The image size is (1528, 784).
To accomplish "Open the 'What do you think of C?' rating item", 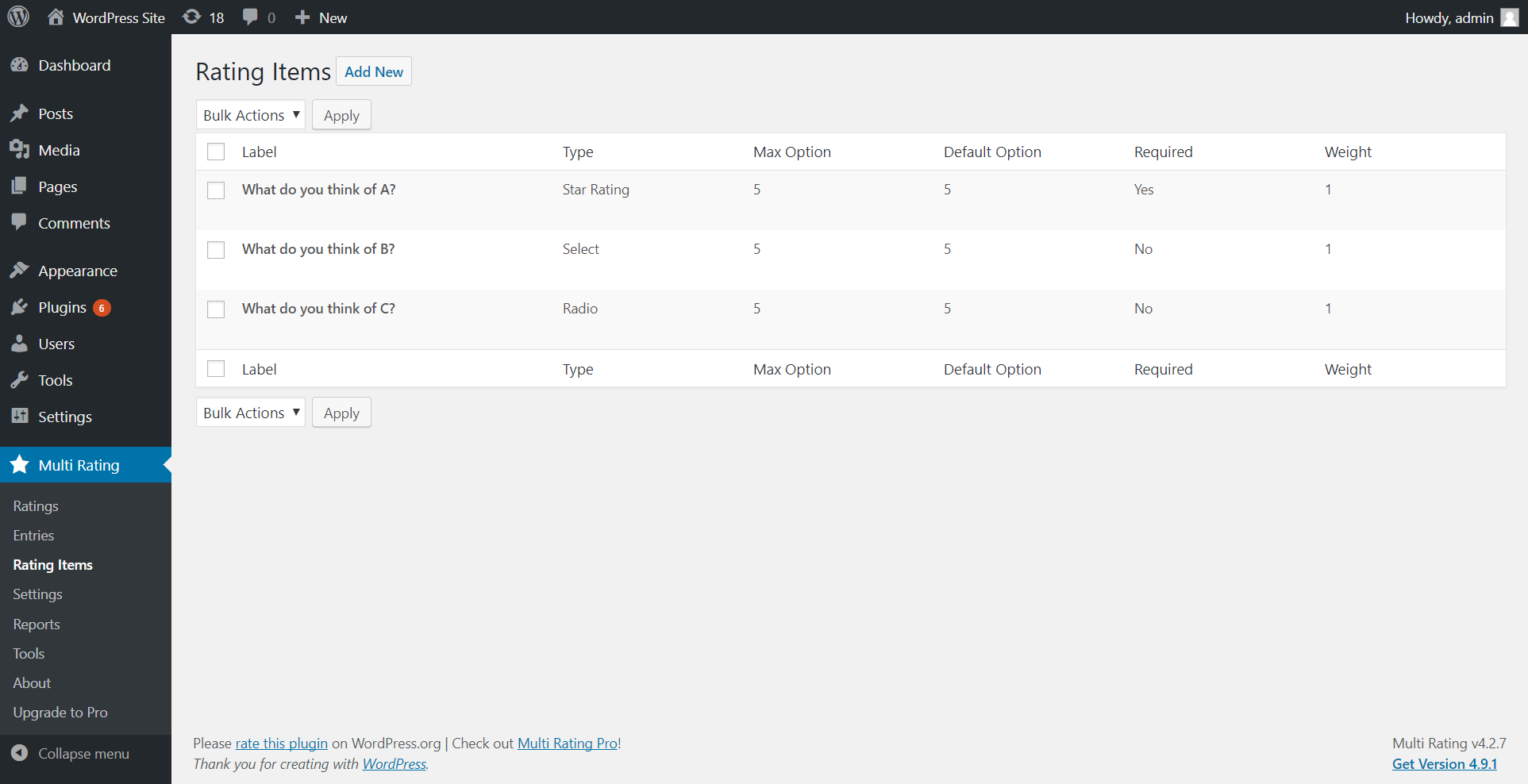I will [318, 309].
